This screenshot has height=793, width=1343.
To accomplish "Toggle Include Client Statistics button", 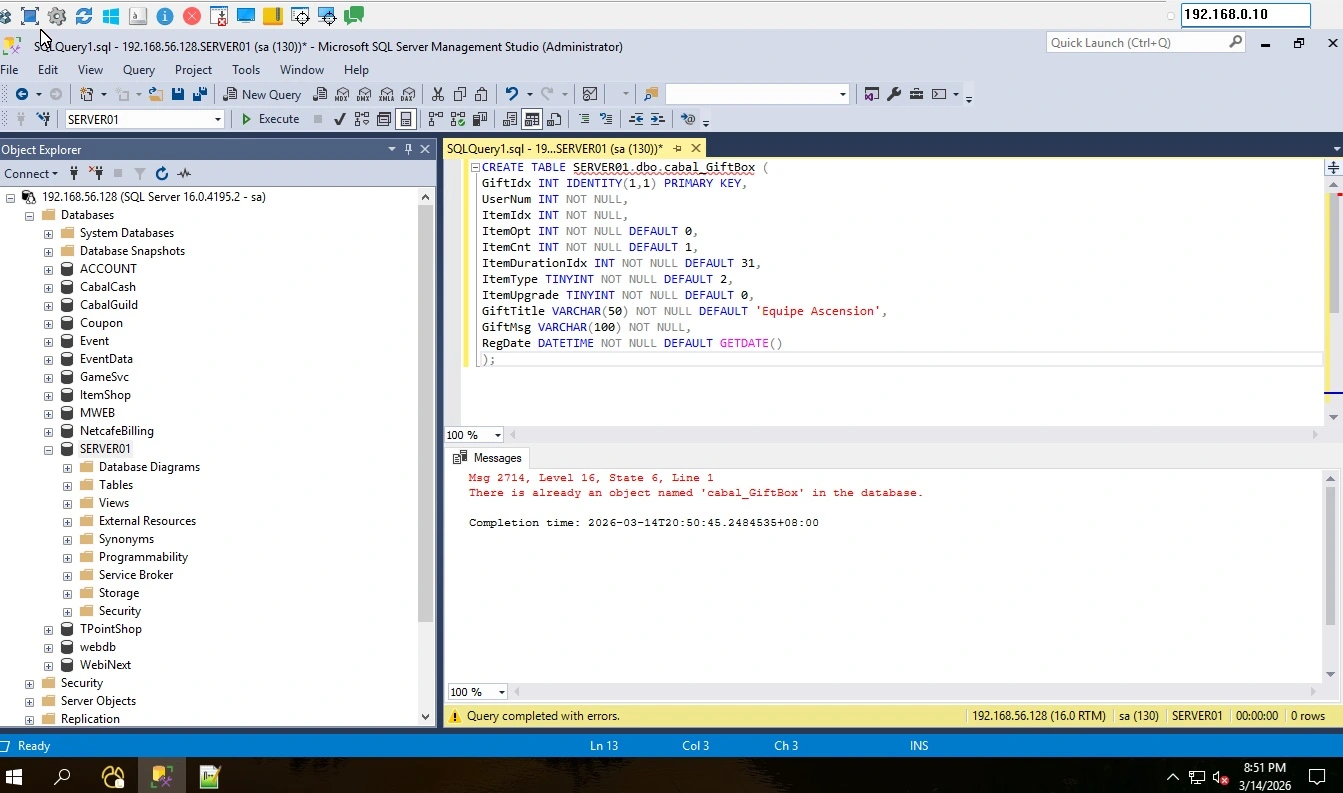I will click(479, 119).
